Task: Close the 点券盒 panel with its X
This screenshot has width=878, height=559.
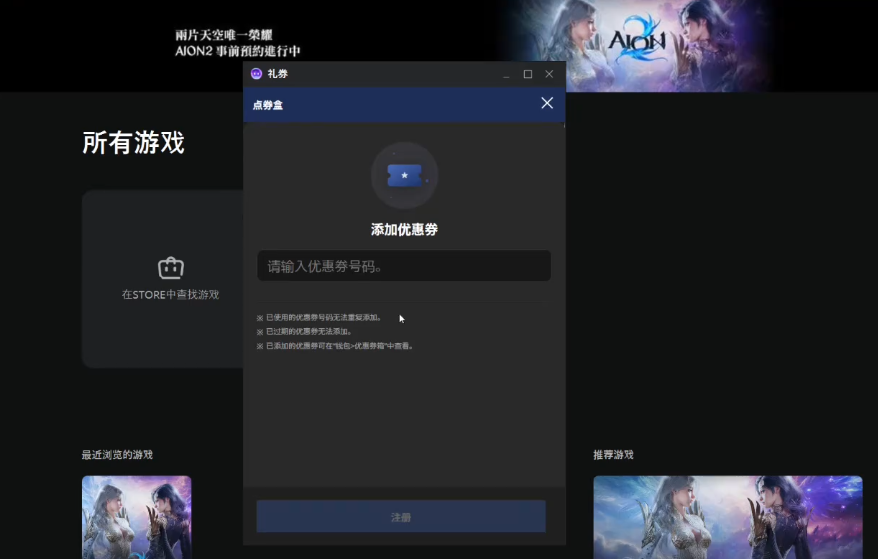Action: click(547, 104)
